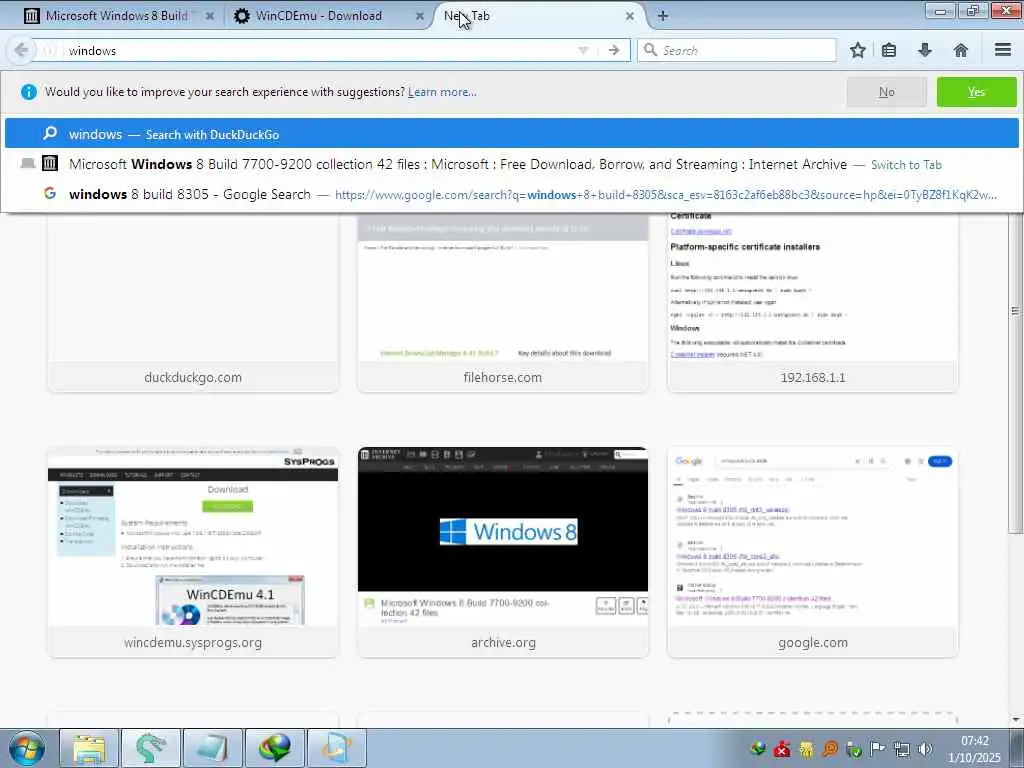Screen dimensions: 1024x768
Task: Open the green dragon app on taskbar
Action: (150, 748)
